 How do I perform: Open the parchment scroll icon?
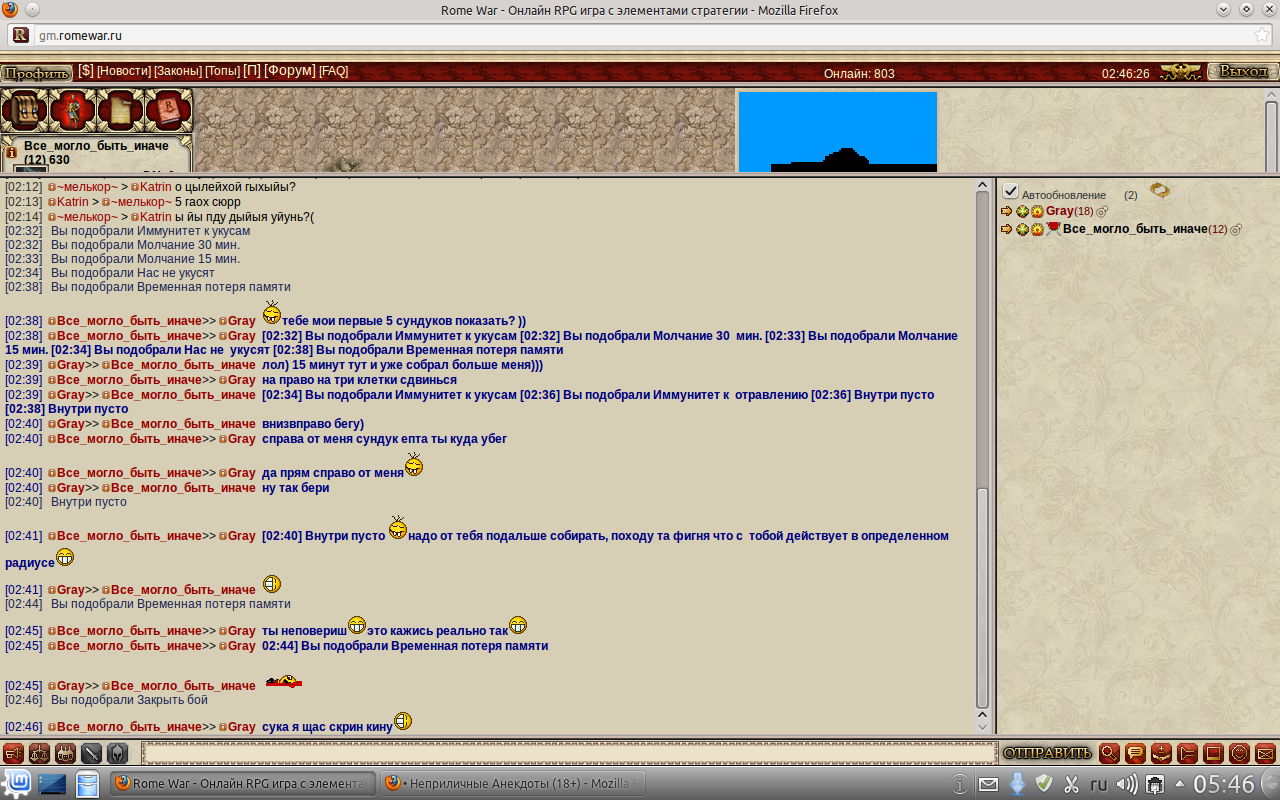click(x=120, y=111)
